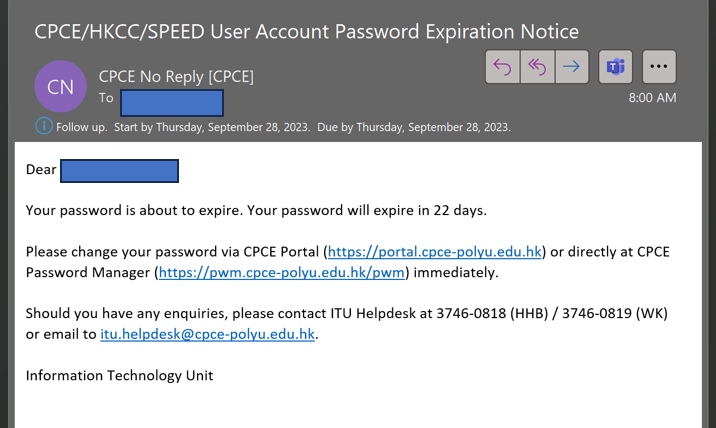Share the email to Teams

(616, 67)
